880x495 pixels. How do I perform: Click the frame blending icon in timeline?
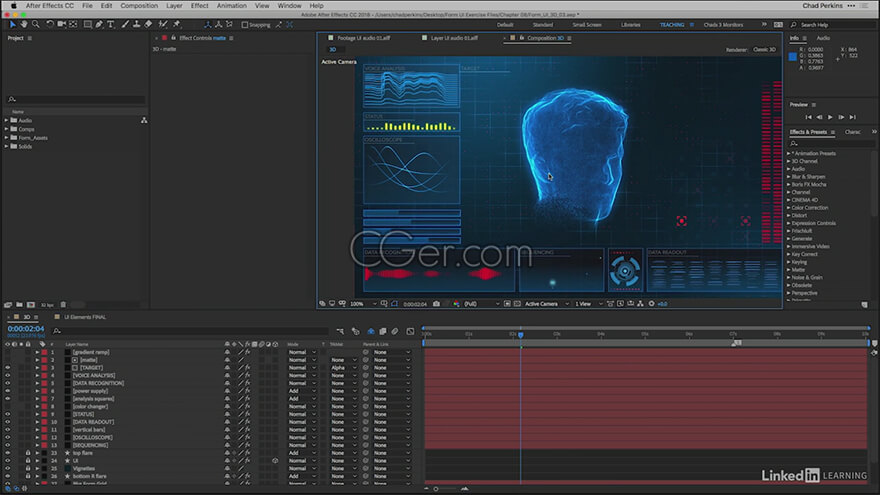(383, 331)
